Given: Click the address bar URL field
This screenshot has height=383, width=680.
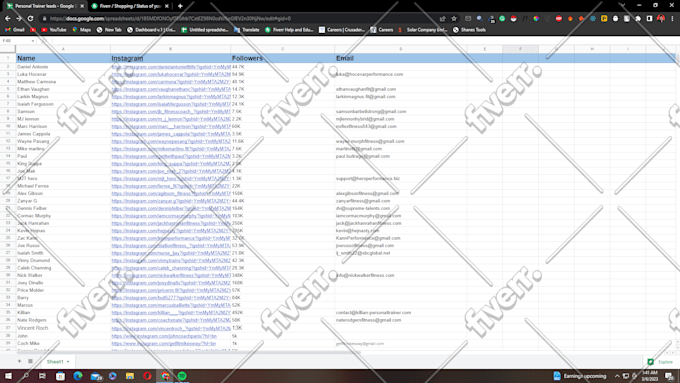Looking at the screenshot, I should click(239, 19).
